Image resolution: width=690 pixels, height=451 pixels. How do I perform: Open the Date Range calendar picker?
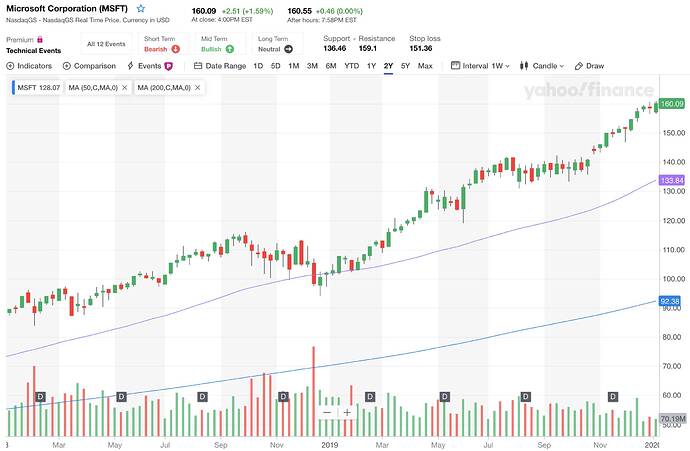(x=219, y=66)
